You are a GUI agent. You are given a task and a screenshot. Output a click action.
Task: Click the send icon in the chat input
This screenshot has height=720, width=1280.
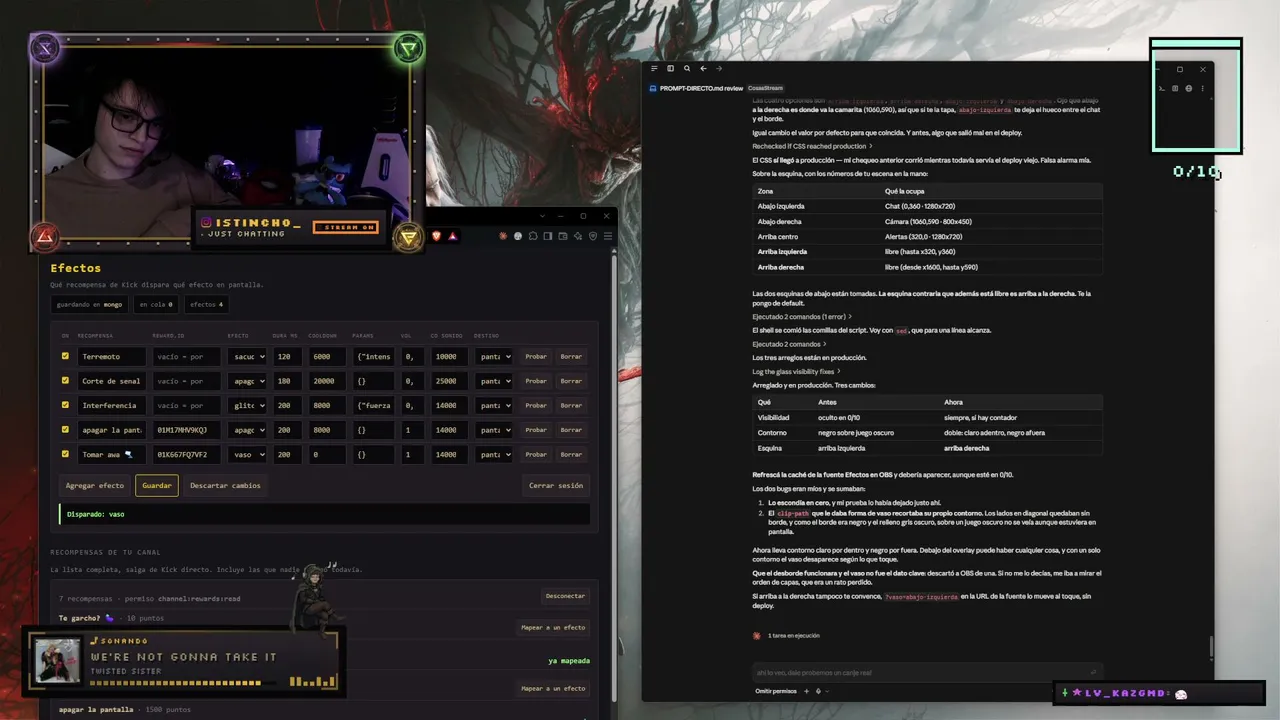coord(1093,672)
